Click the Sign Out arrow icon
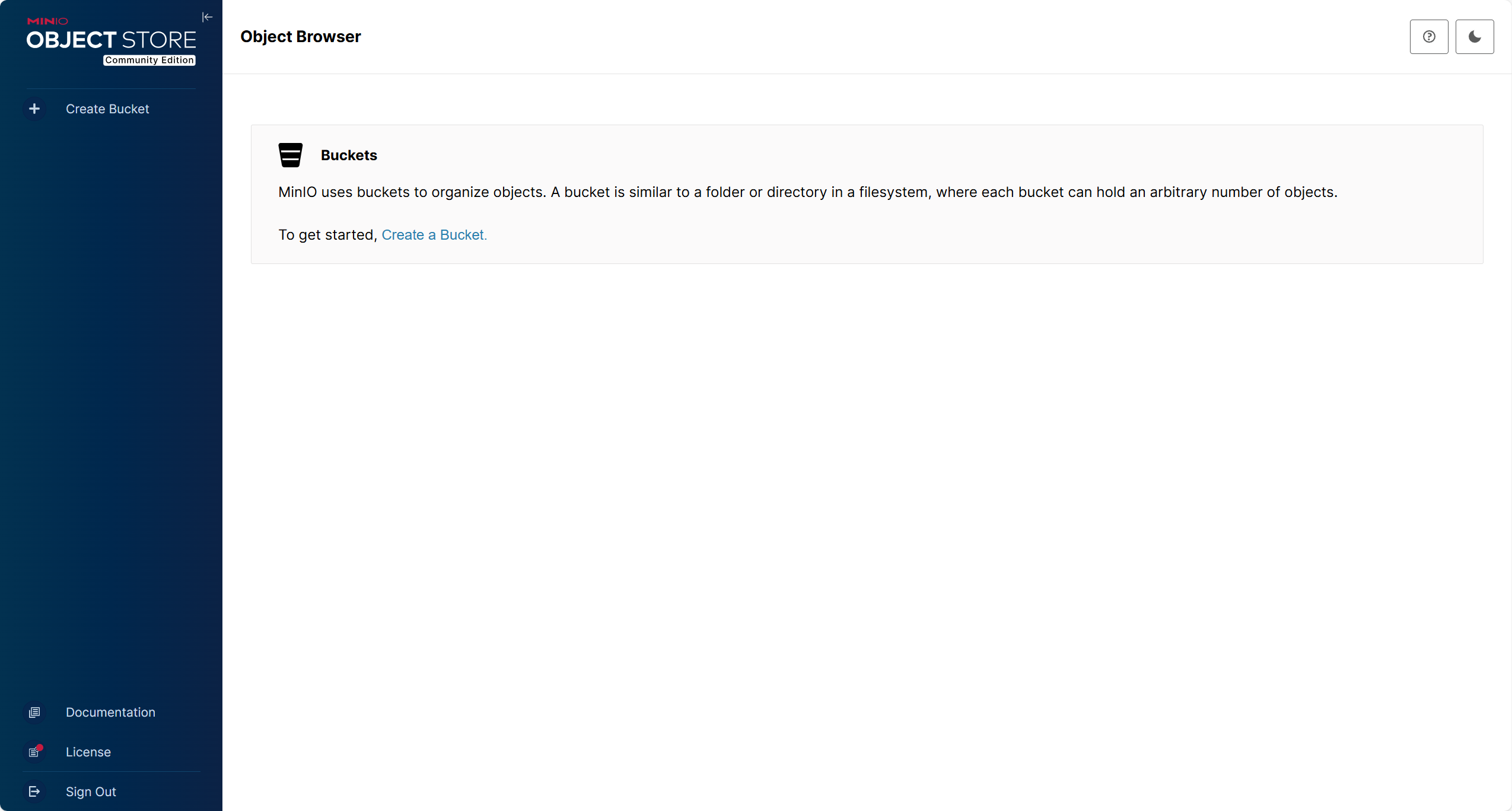This screenshot has height=811, width=1512. (34, 791)
